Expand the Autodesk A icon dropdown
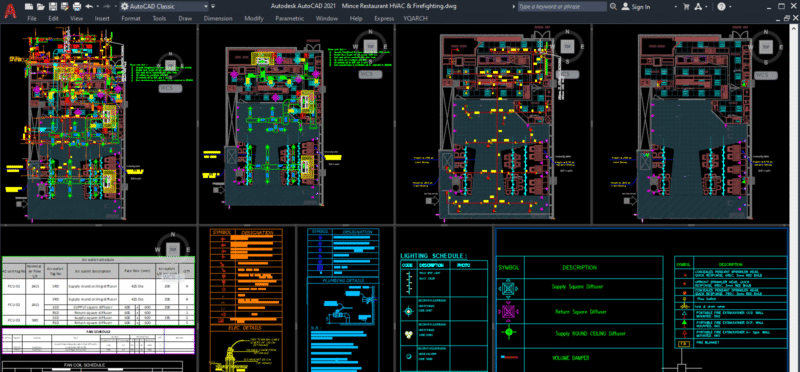The image size is (800, 372). 707,7
